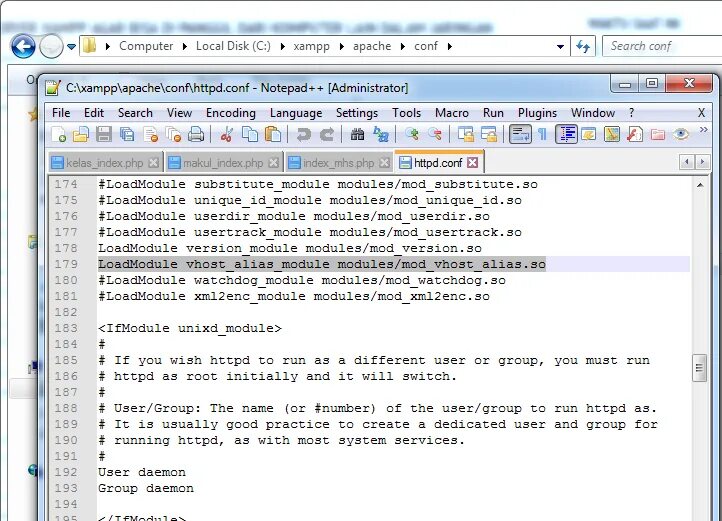Open the Run menu
The height and width of the screenshot is (521, 722).
493,113
